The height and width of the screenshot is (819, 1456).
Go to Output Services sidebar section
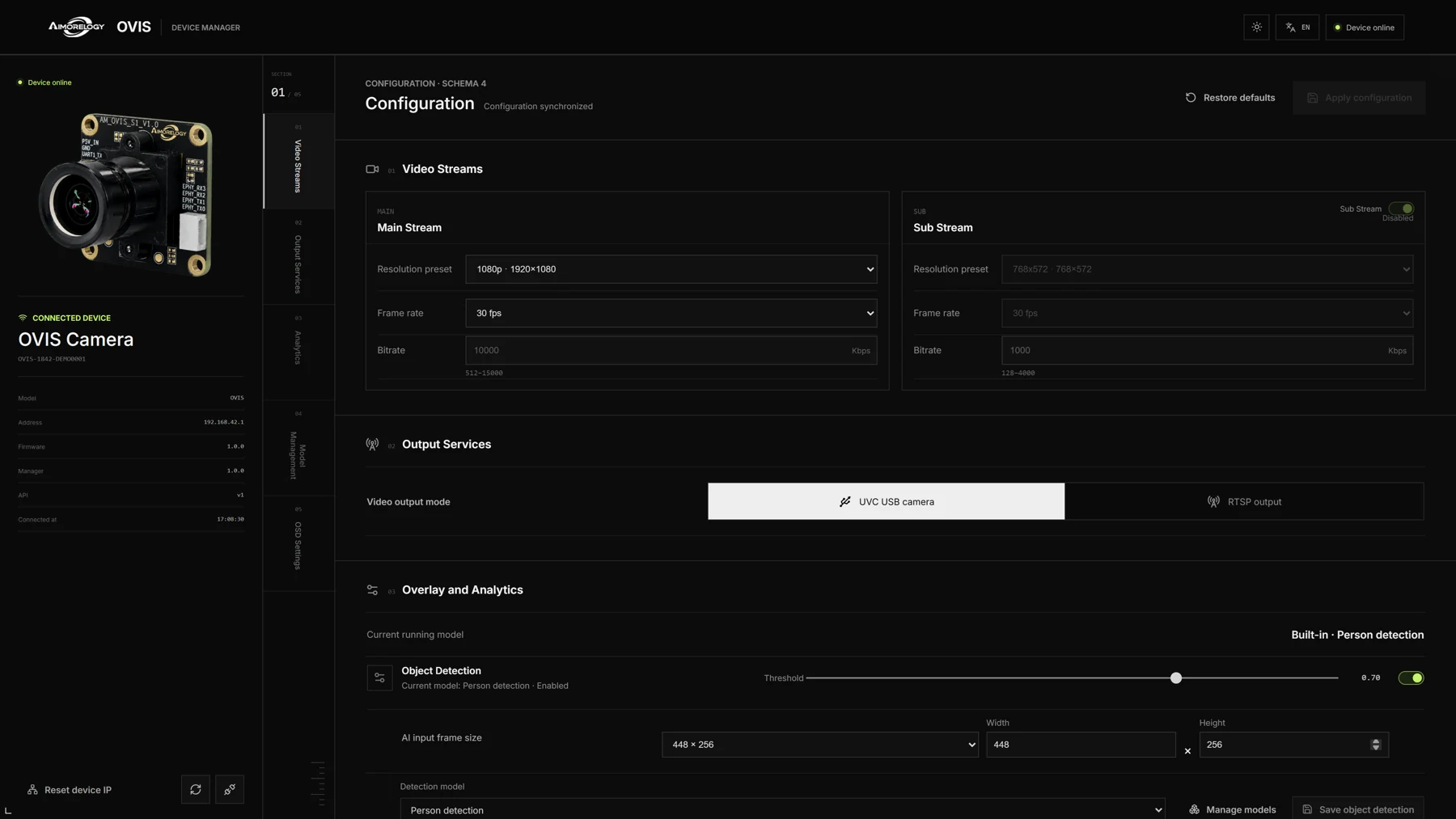click(298, 257)
